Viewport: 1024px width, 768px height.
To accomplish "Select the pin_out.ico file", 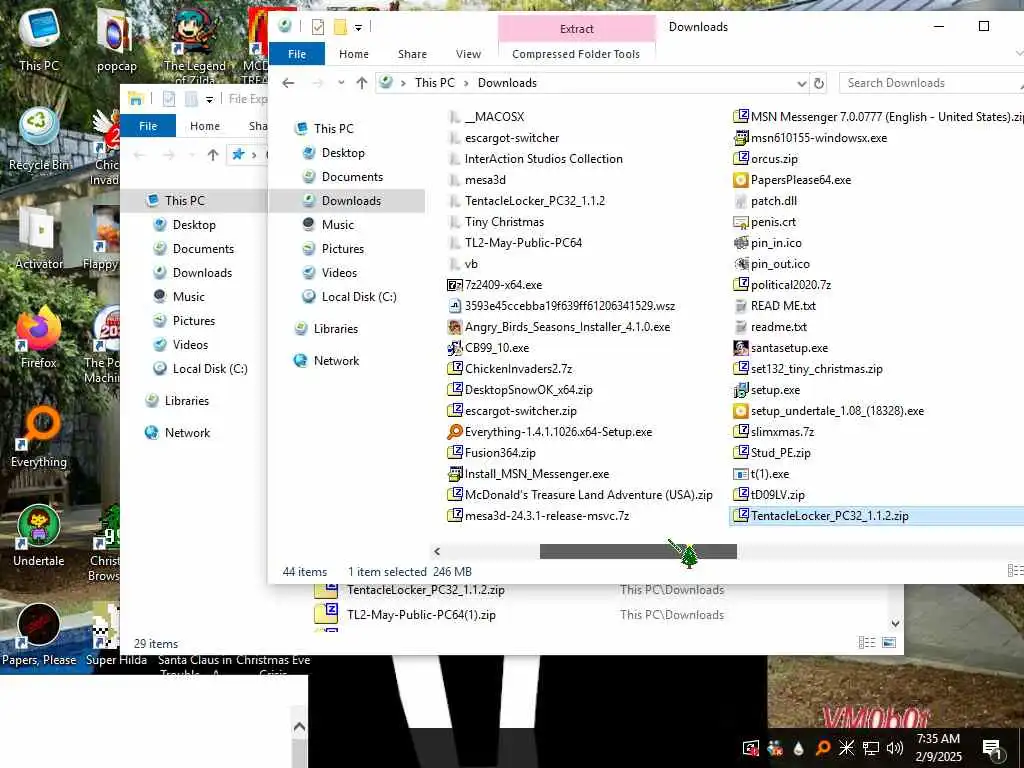I will pyautogui.click(x=771, y=264).
